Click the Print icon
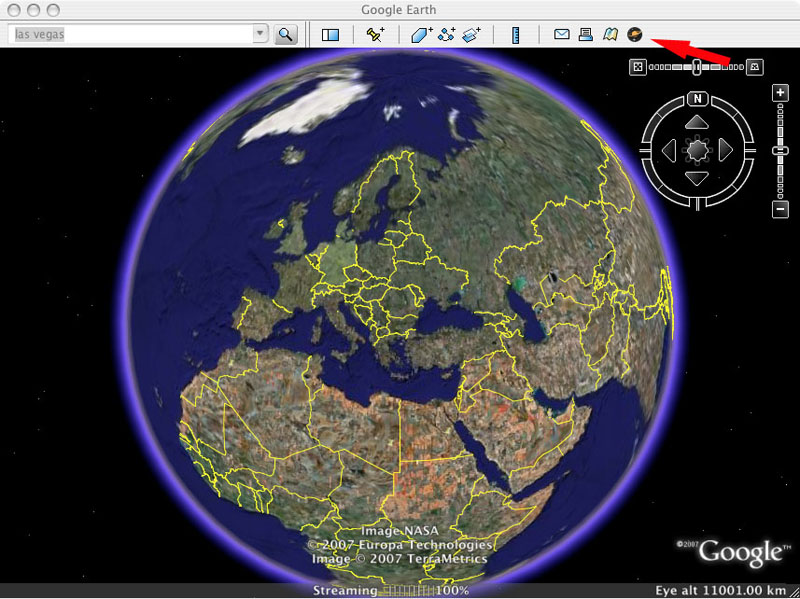 [x=586, y=34]
